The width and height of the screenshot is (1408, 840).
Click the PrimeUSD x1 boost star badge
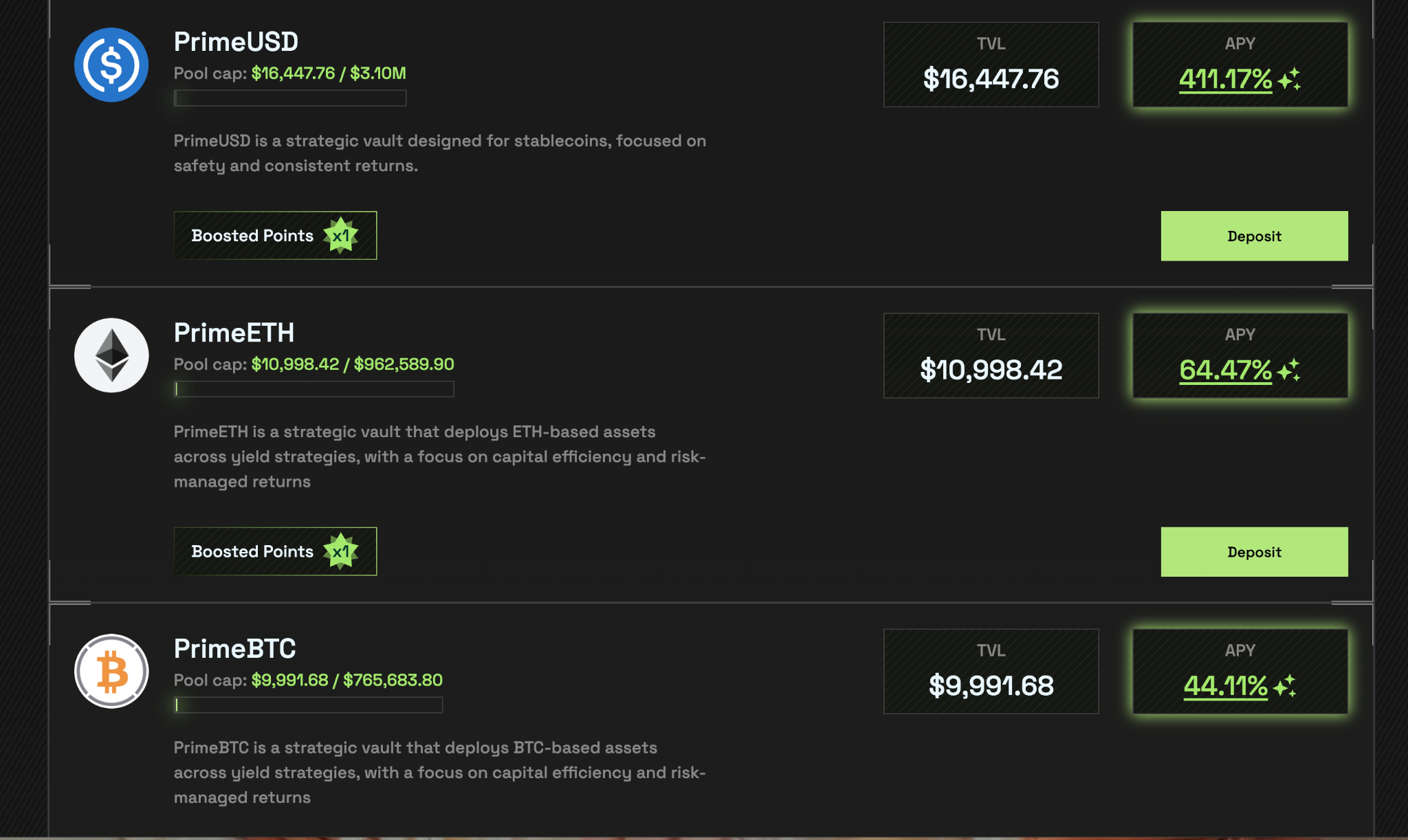341,236
